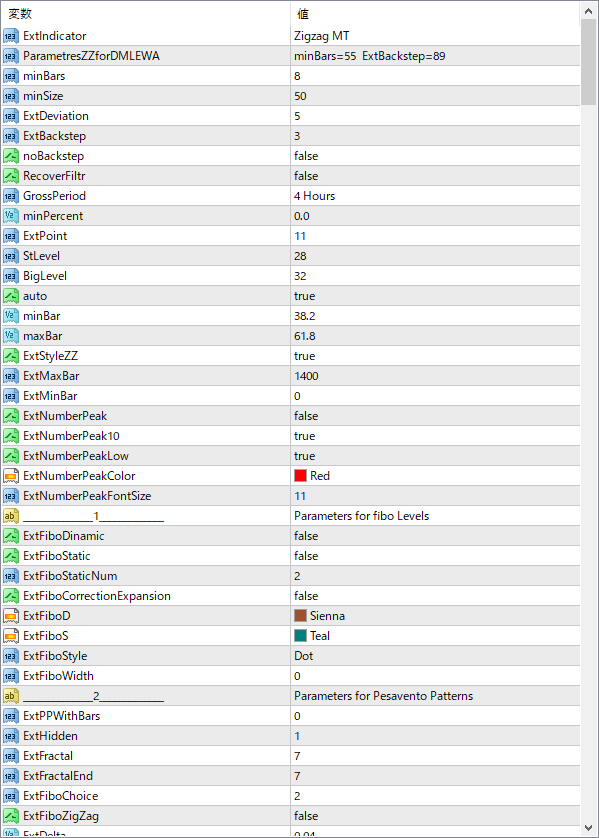Viewport: 599px width, 838px height.
Task: Click the double-type icon next to maxBar
Action: (x=11, y=336)
